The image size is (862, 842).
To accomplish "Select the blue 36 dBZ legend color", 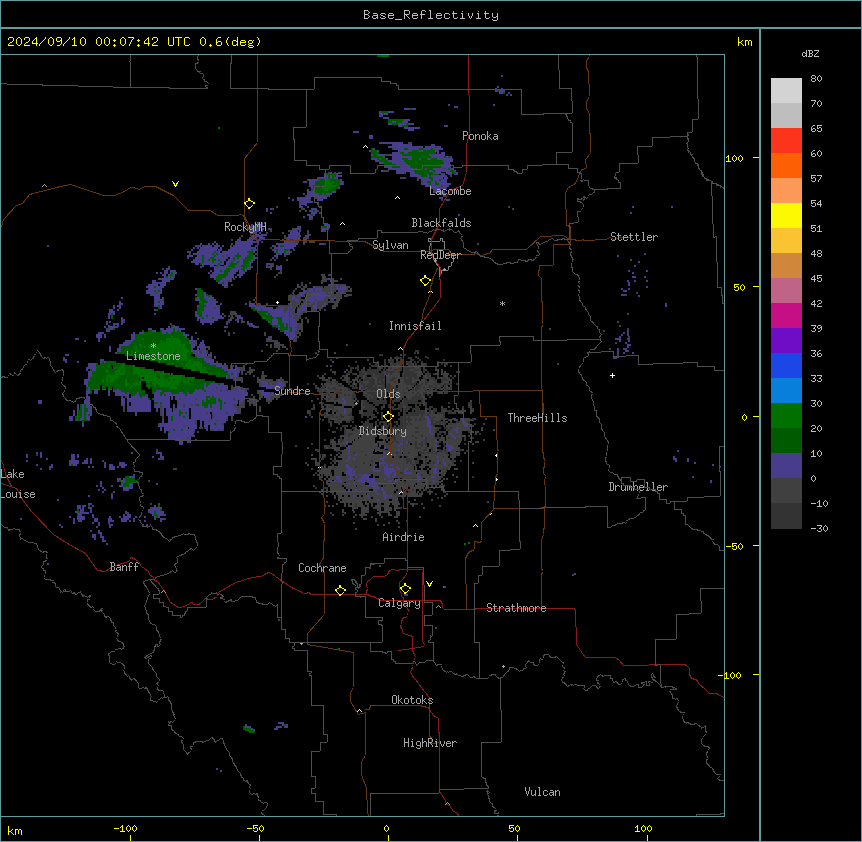I will (x=786, y=365).
